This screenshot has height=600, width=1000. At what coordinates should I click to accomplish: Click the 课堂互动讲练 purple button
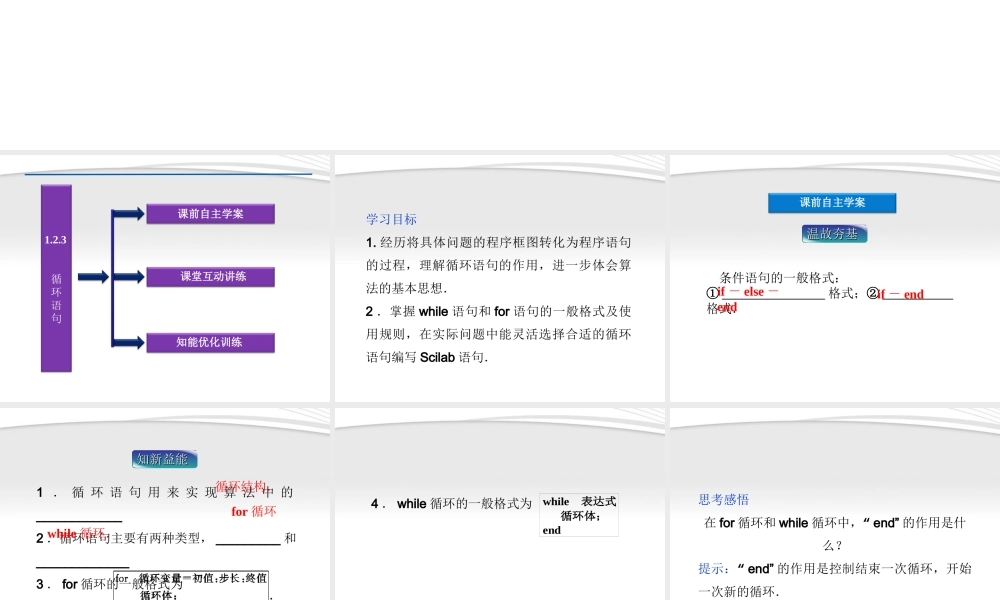tap(210, 277)
